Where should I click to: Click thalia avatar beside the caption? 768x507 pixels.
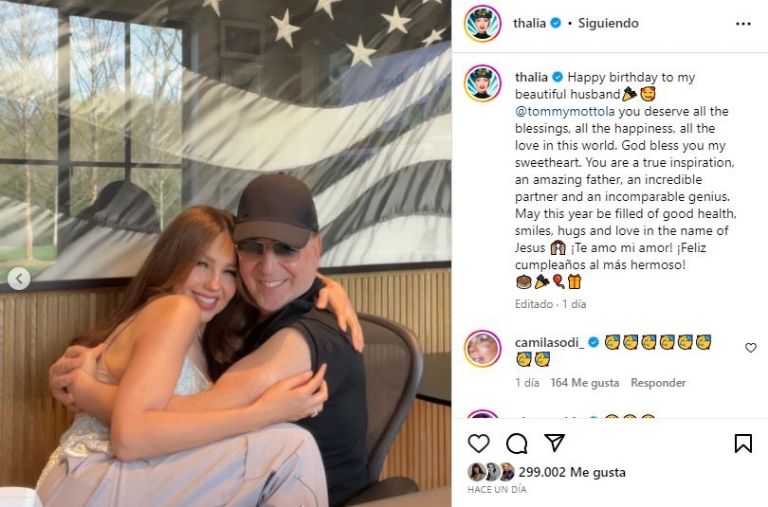(x=482, y=83)
